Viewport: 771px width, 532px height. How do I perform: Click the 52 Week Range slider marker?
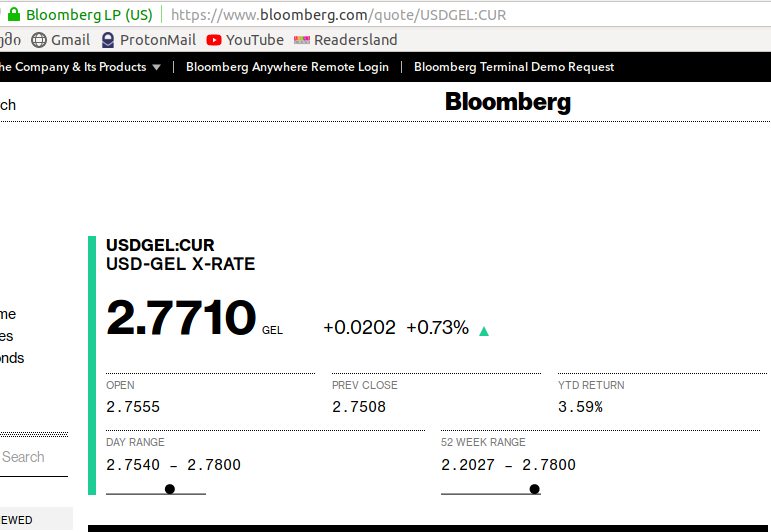(x=535, y=489)
